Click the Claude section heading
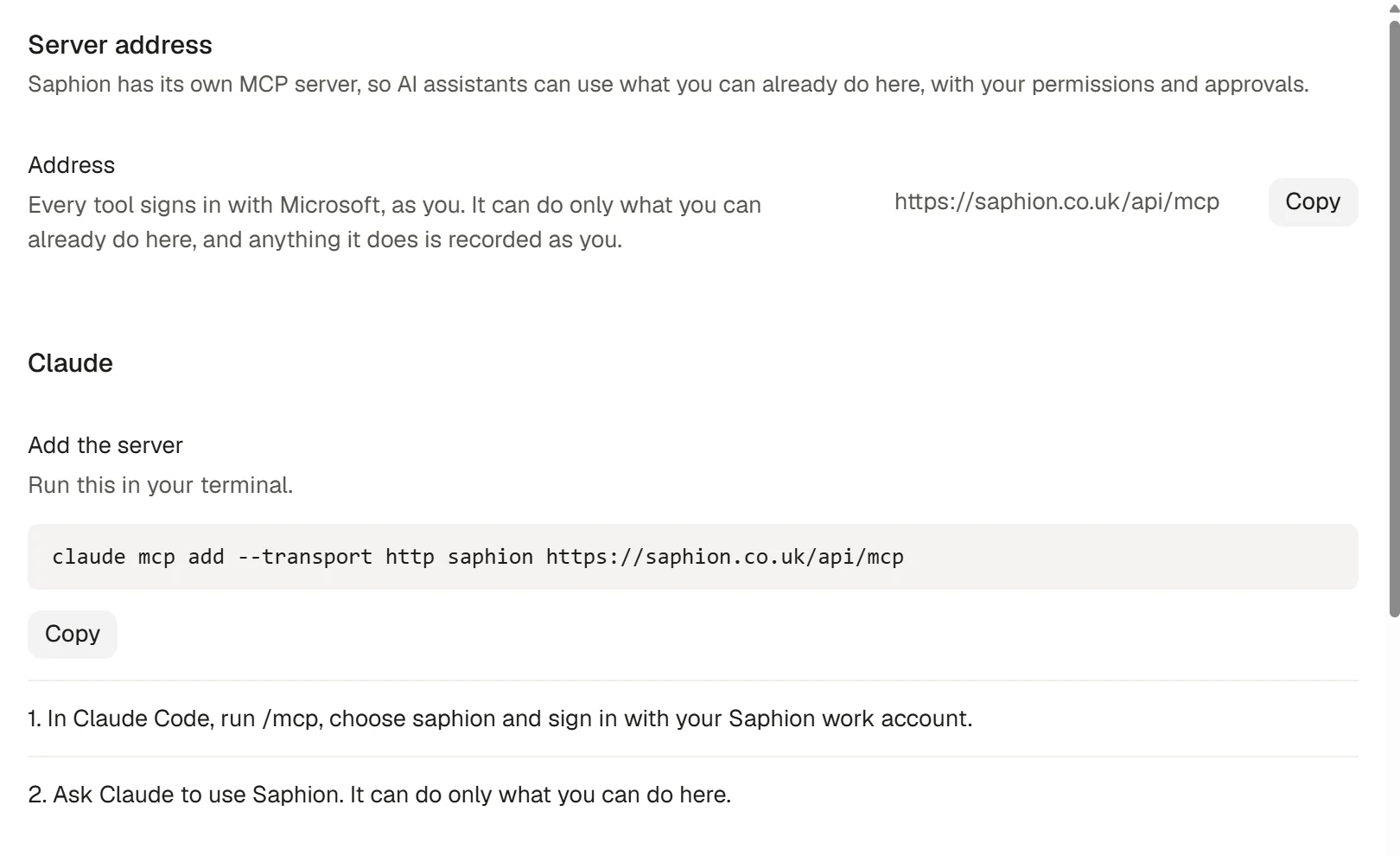Viewport: 1400px width, 856px height. (70, 363)
